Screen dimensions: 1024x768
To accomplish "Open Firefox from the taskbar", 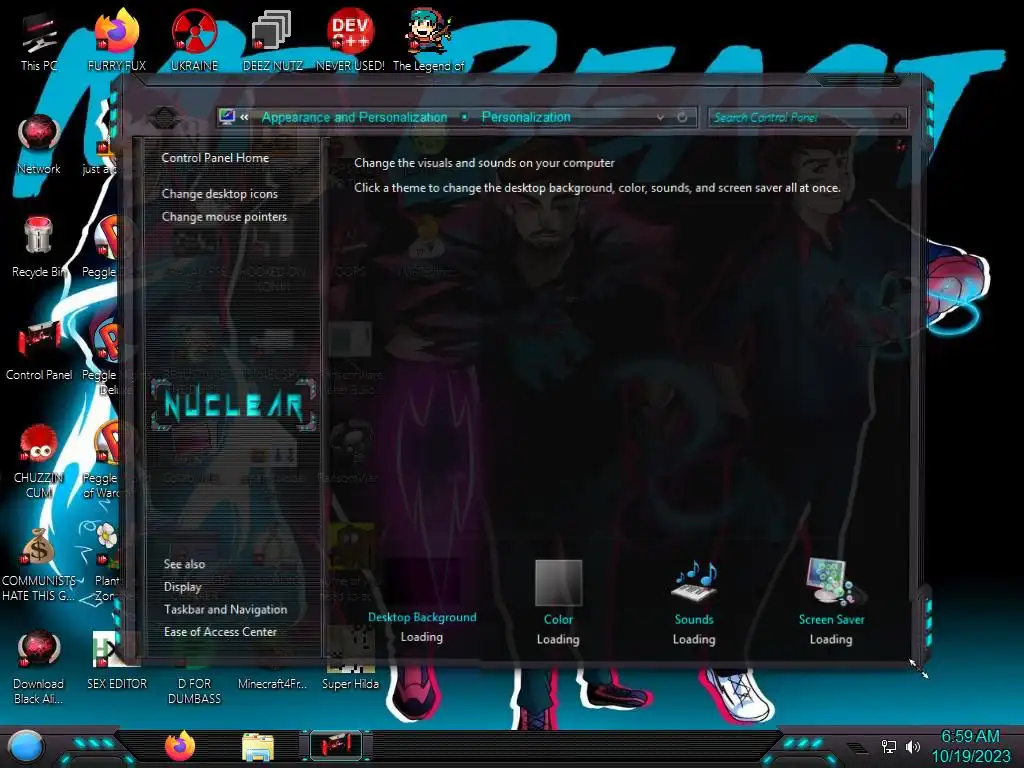I will (180, 746).
